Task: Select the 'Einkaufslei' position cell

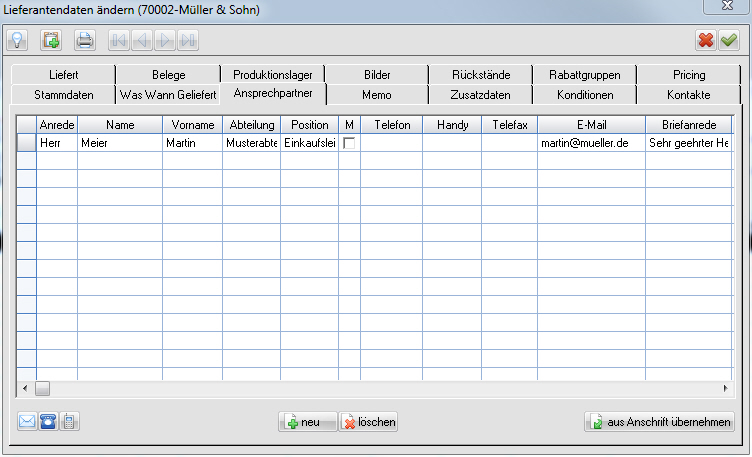Action: pos(310,143)
